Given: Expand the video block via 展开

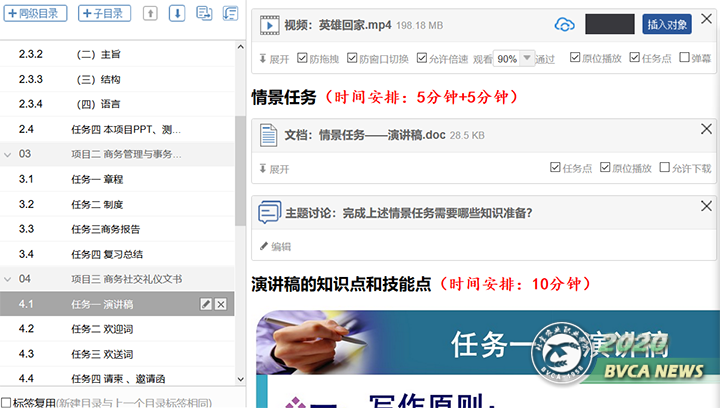Looking at the screenshot, I should click(x=274, y=59).
